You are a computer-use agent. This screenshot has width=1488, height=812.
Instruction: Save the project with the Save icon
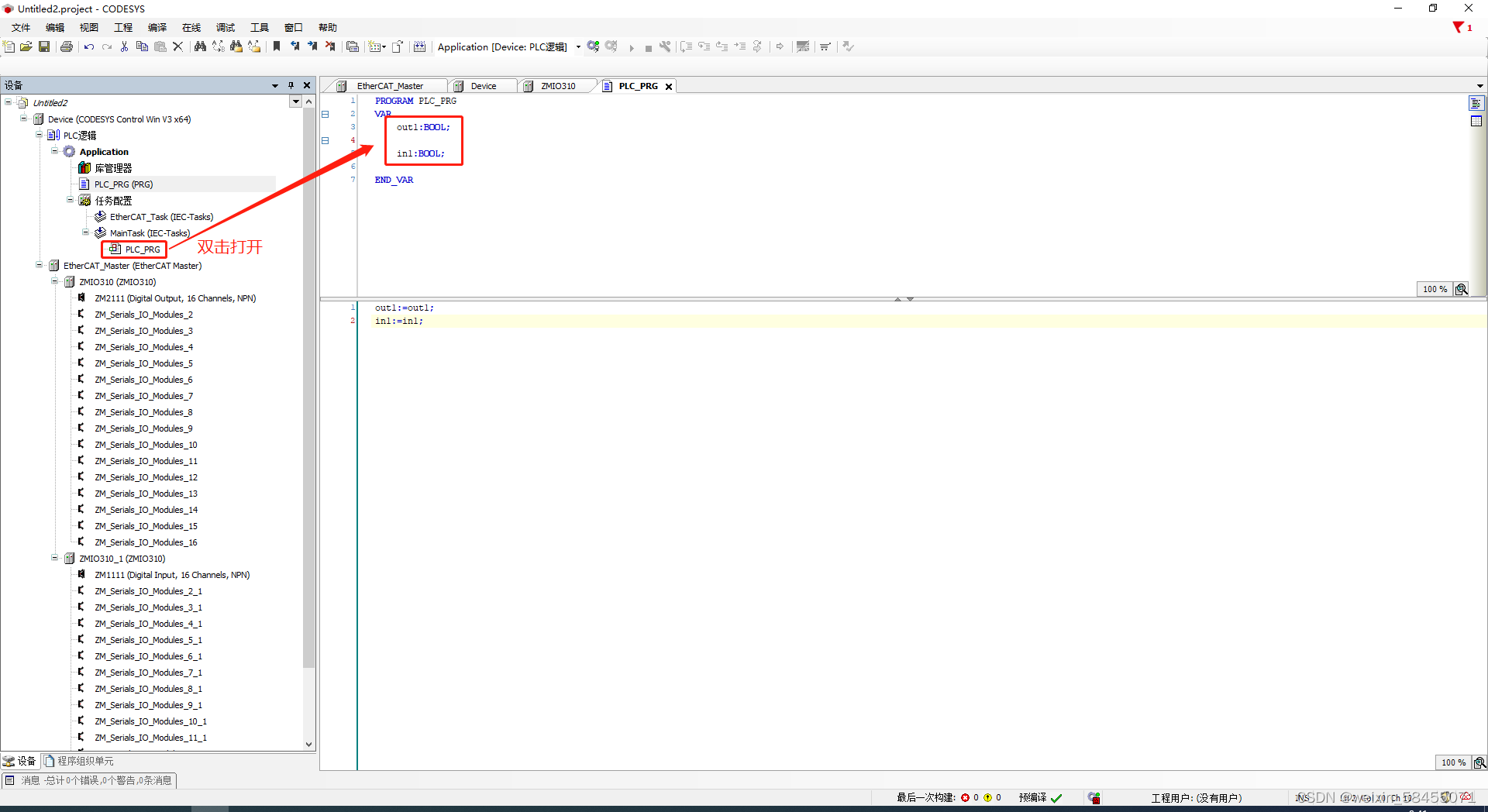44,46
